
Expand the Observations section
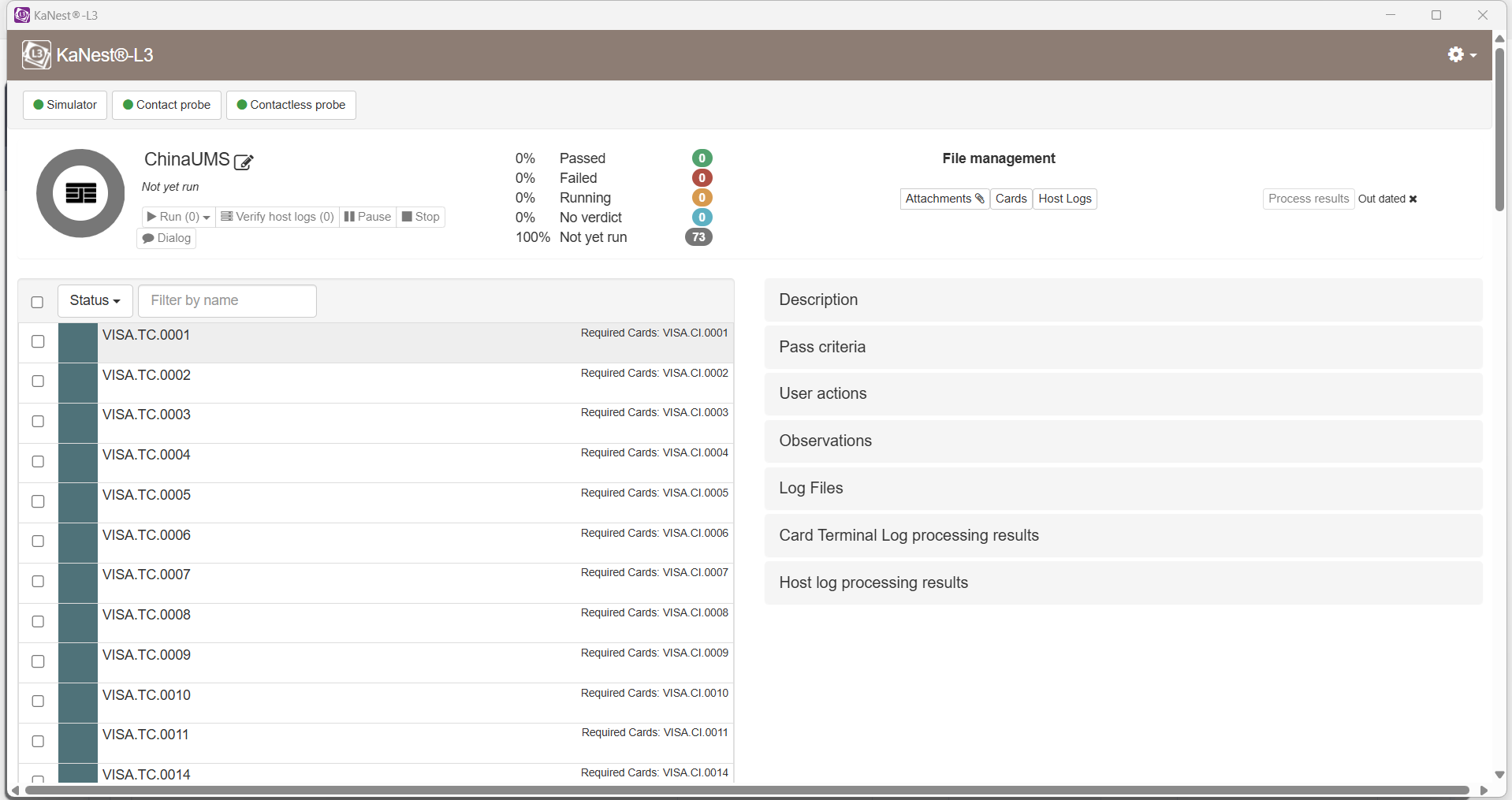tap(1123, 441)
